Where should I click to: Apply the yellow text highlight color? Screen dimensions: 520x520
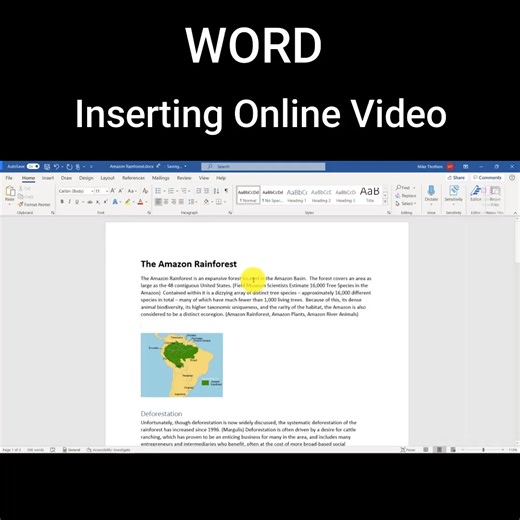click(x=127, y=202)
